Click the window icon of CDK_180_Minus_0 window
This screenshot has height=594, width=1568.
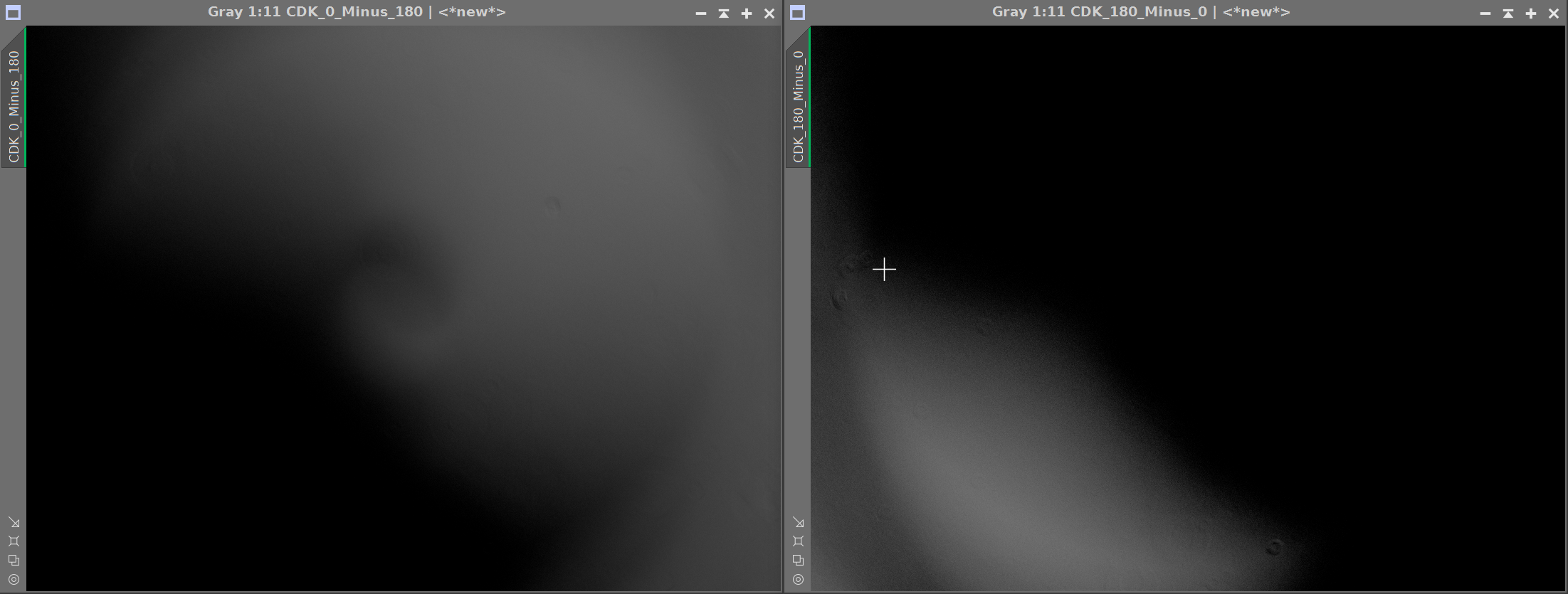[x=797, y=13]
